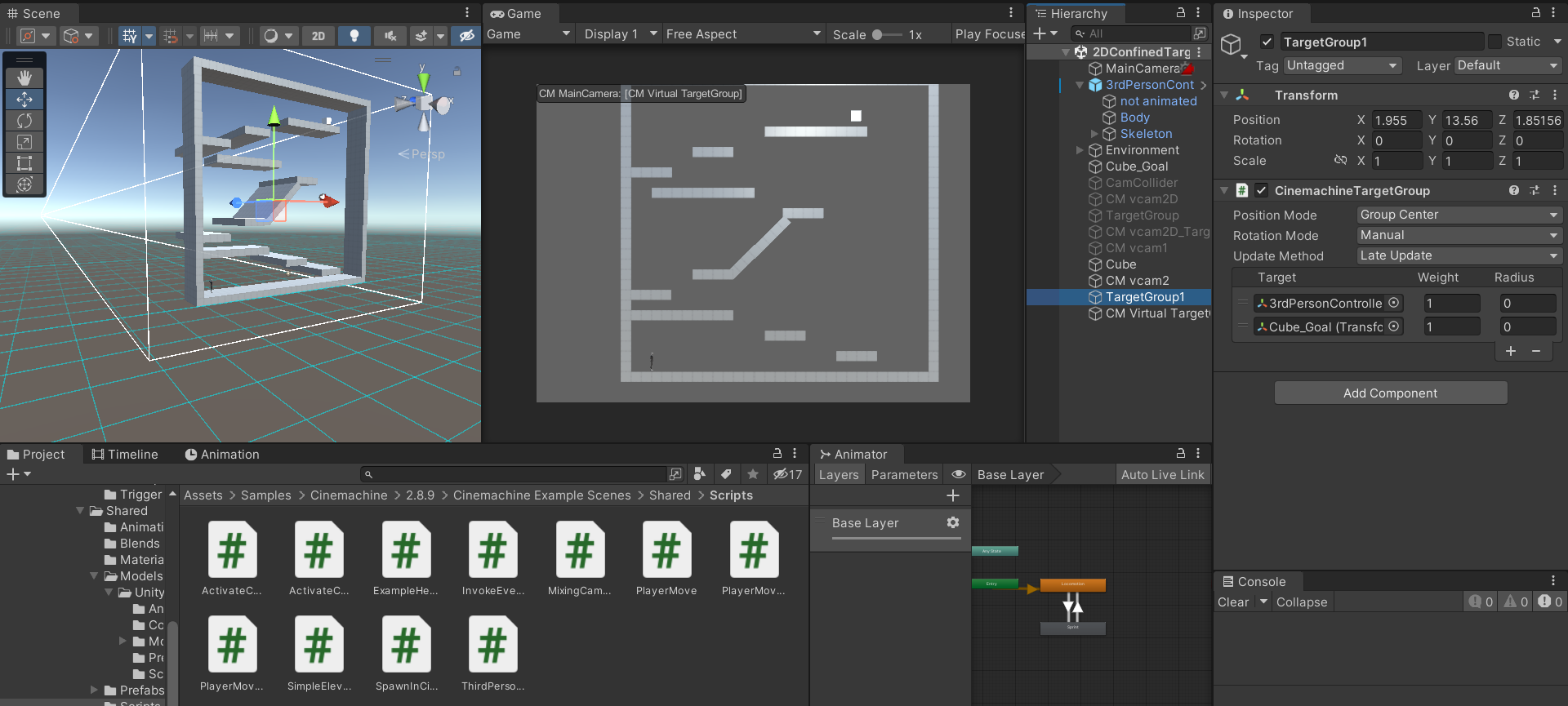
Task: Open Animator Parameters tab
Action: pos(904,475)
